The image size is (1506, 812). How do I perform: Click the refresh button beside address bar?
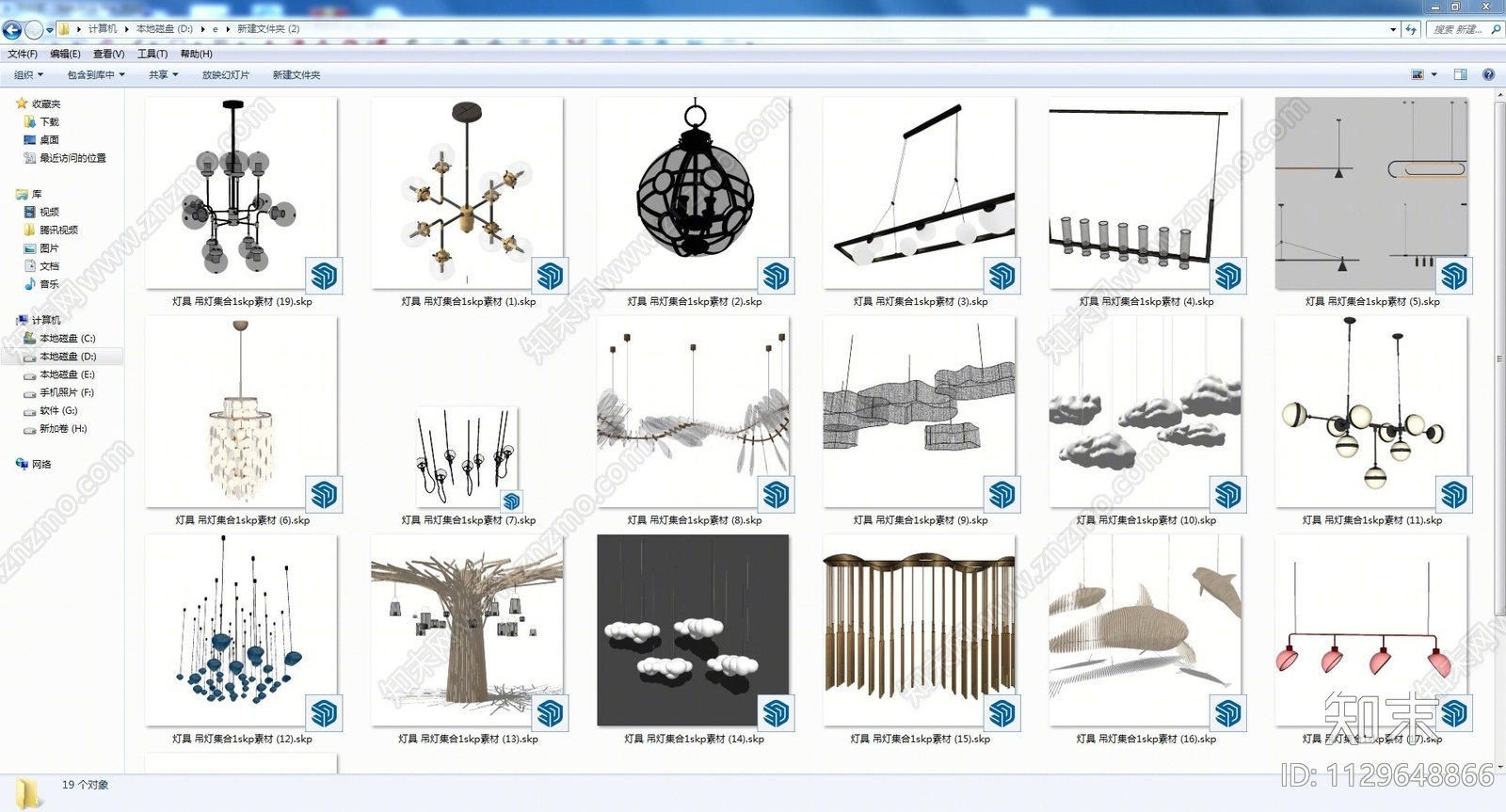point(1411,29)
